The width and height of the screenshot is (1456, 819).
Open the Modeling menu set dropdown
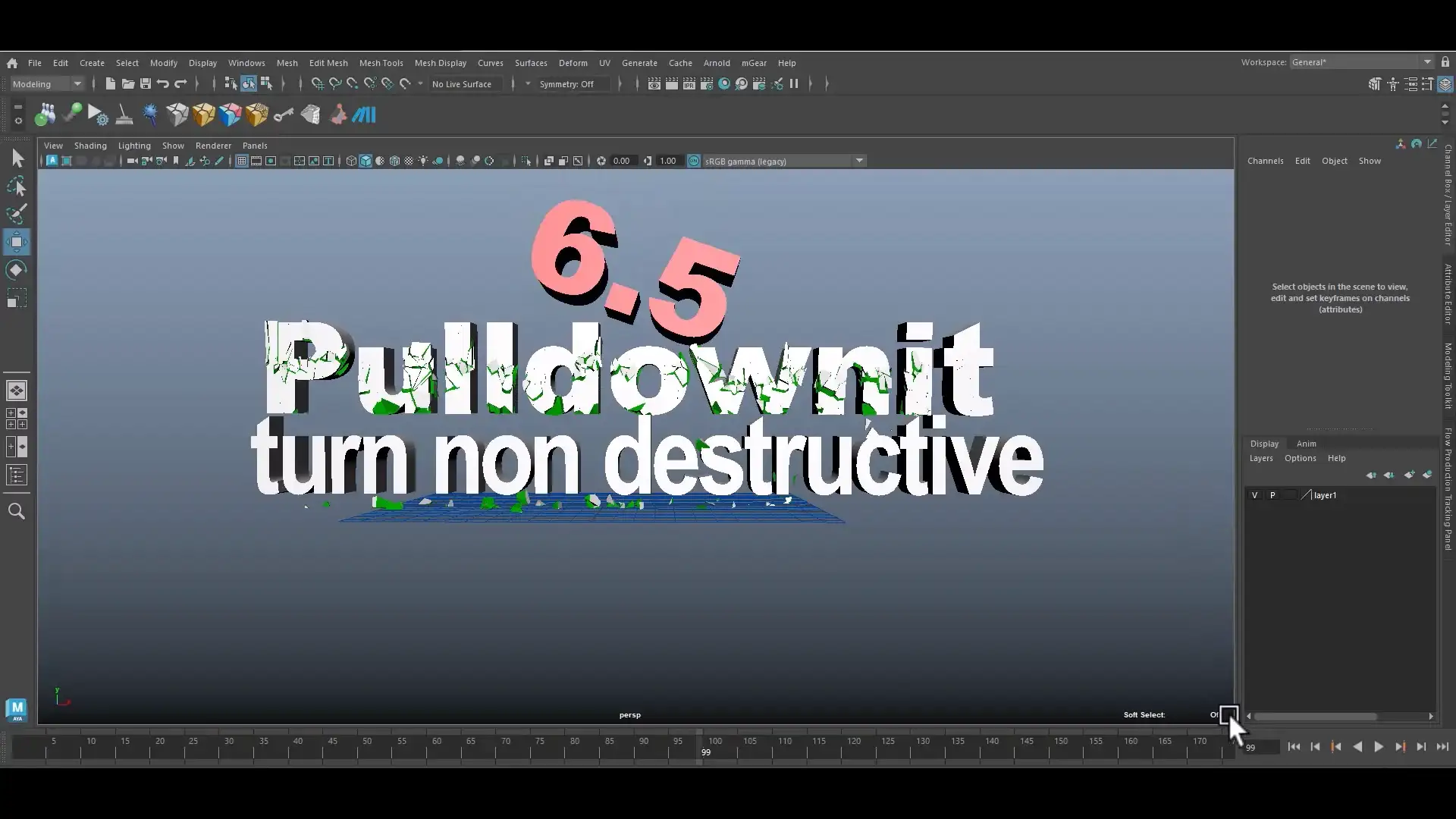tap(47, 84)
